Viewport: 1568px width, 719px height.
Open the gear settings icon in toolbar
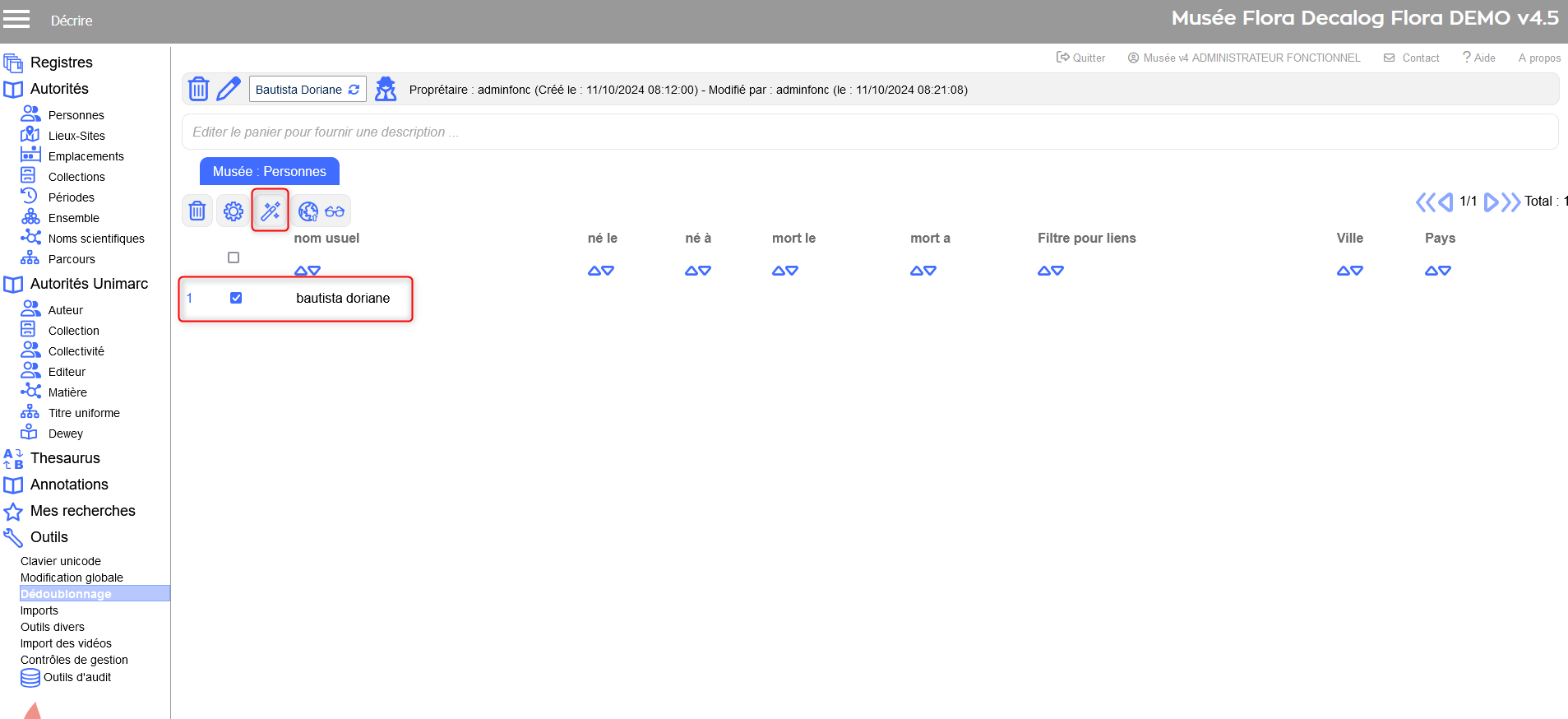[234, 211]
